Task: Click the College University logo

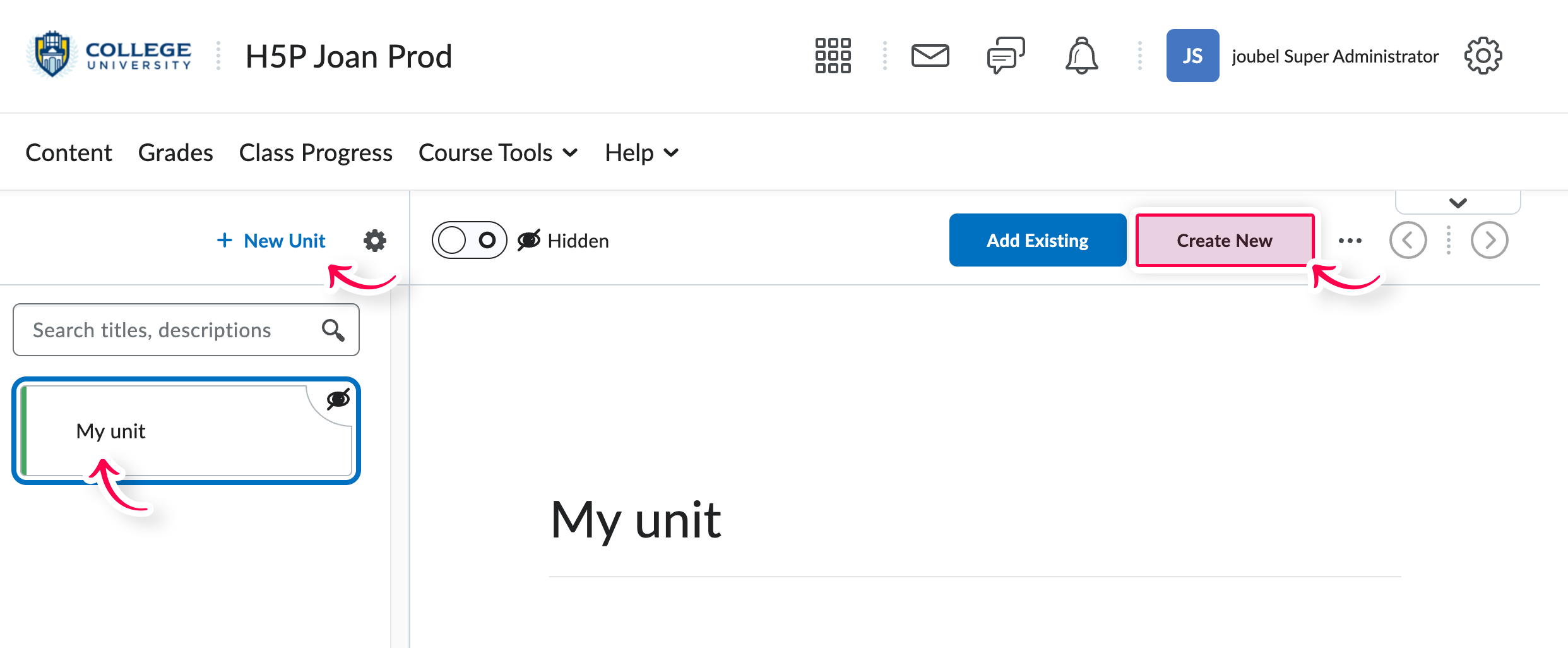Action: coord(109,56)
